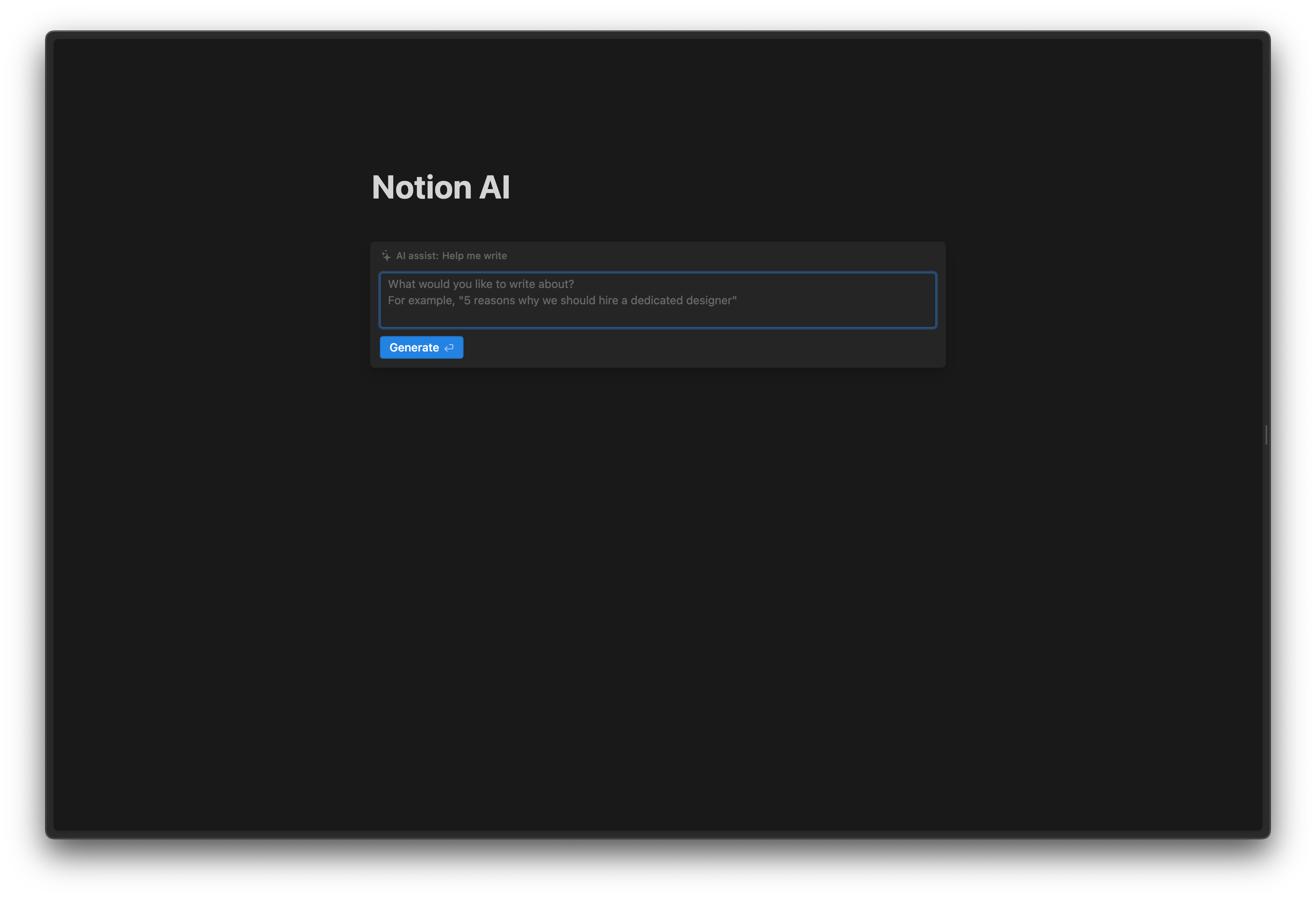Click the 'AI assist:' prefix text
This screenshot has width=1316, height=899.
417,256
